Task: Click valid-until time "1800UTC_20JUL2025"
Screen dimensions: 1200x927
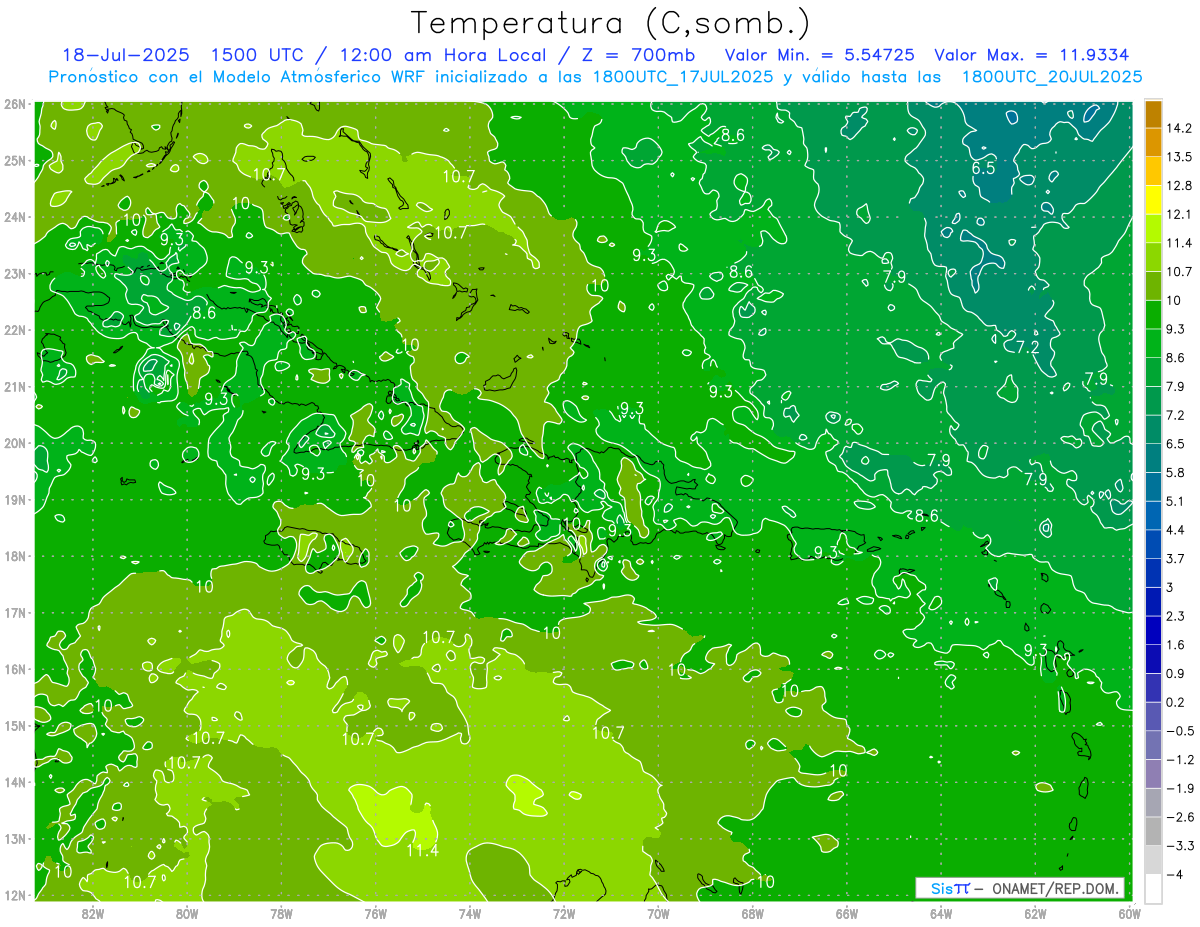Action: 1052,77
